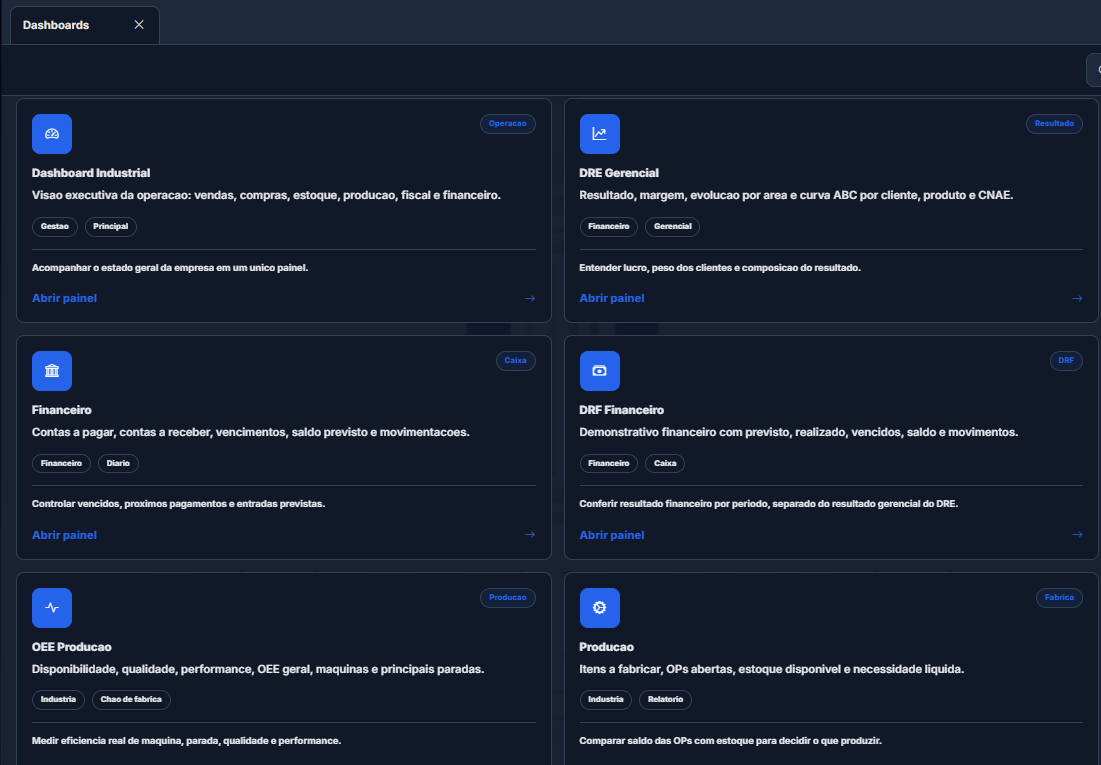The image size is (1101, 765).
Task: Click the OEE Producao title
Action: [x=72, y=647]
